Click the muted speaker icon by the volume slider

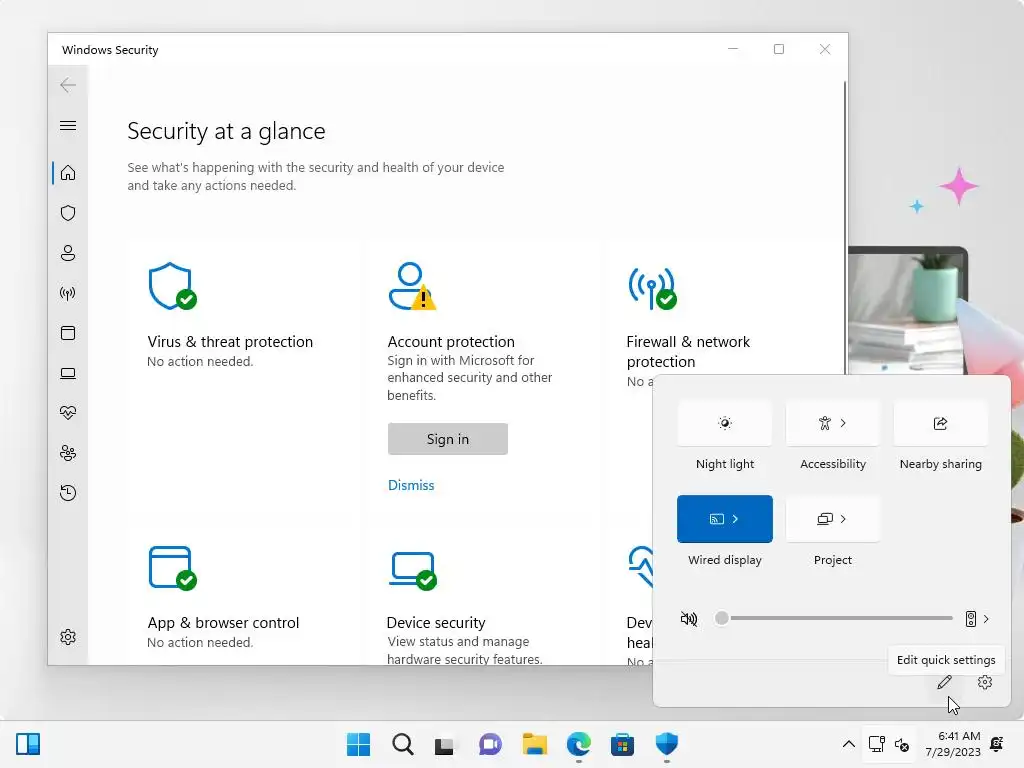tap(689, 618)
